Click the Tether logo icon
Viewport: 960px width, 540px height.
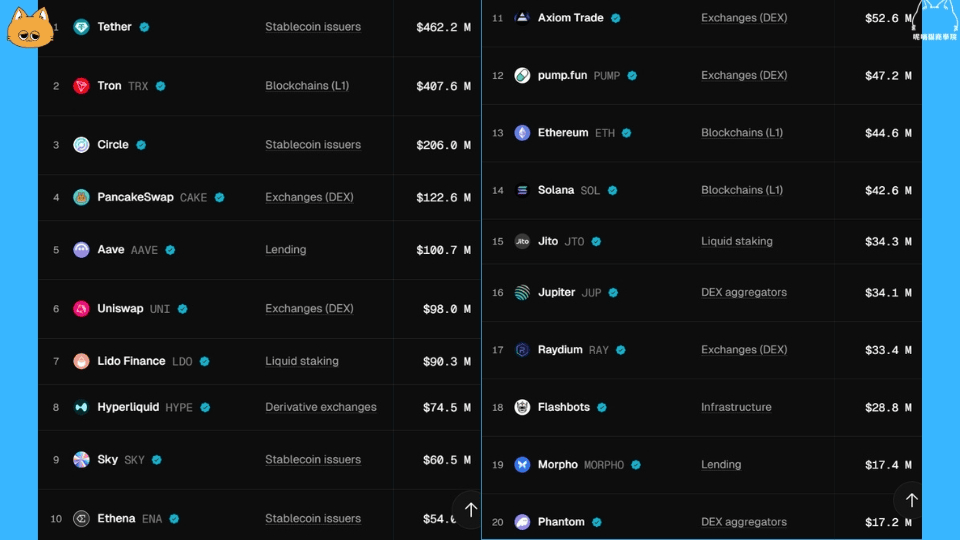pyautogui.click(x=81, y=27)
